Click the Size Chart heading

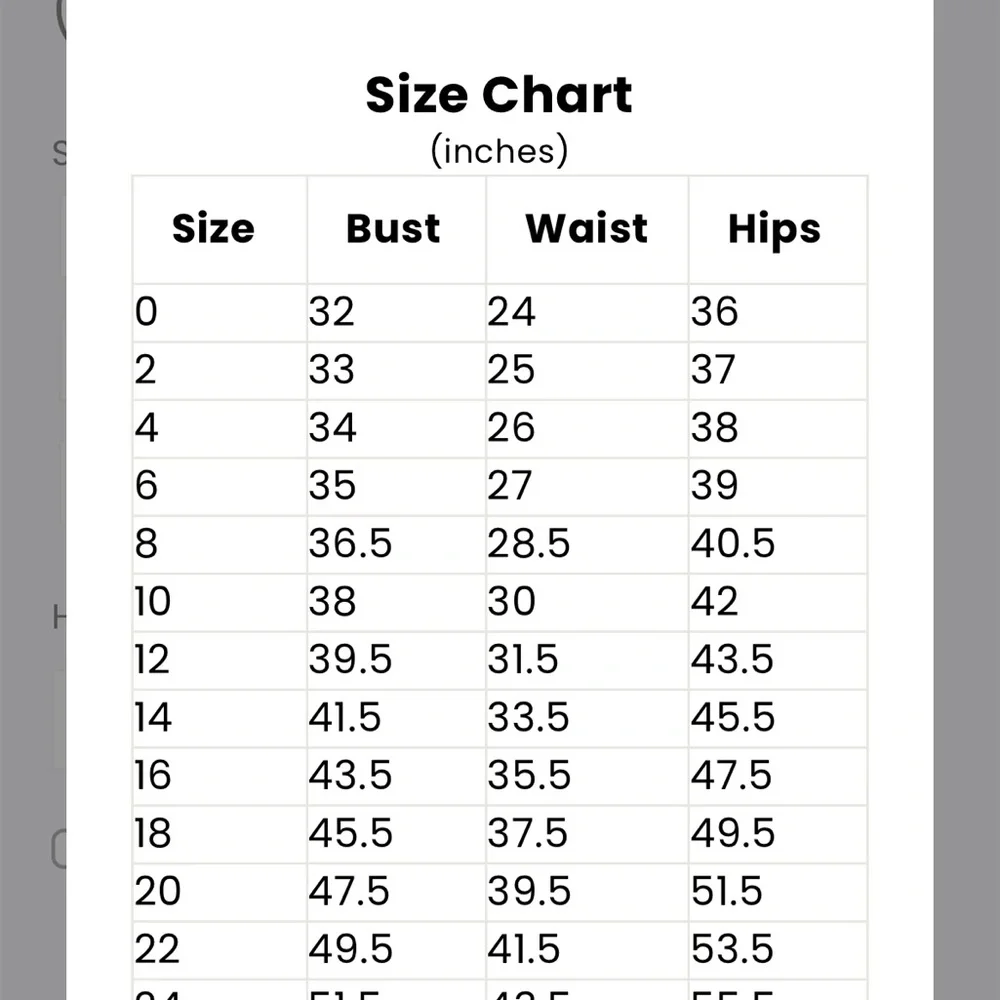click(x=499, y=95)
